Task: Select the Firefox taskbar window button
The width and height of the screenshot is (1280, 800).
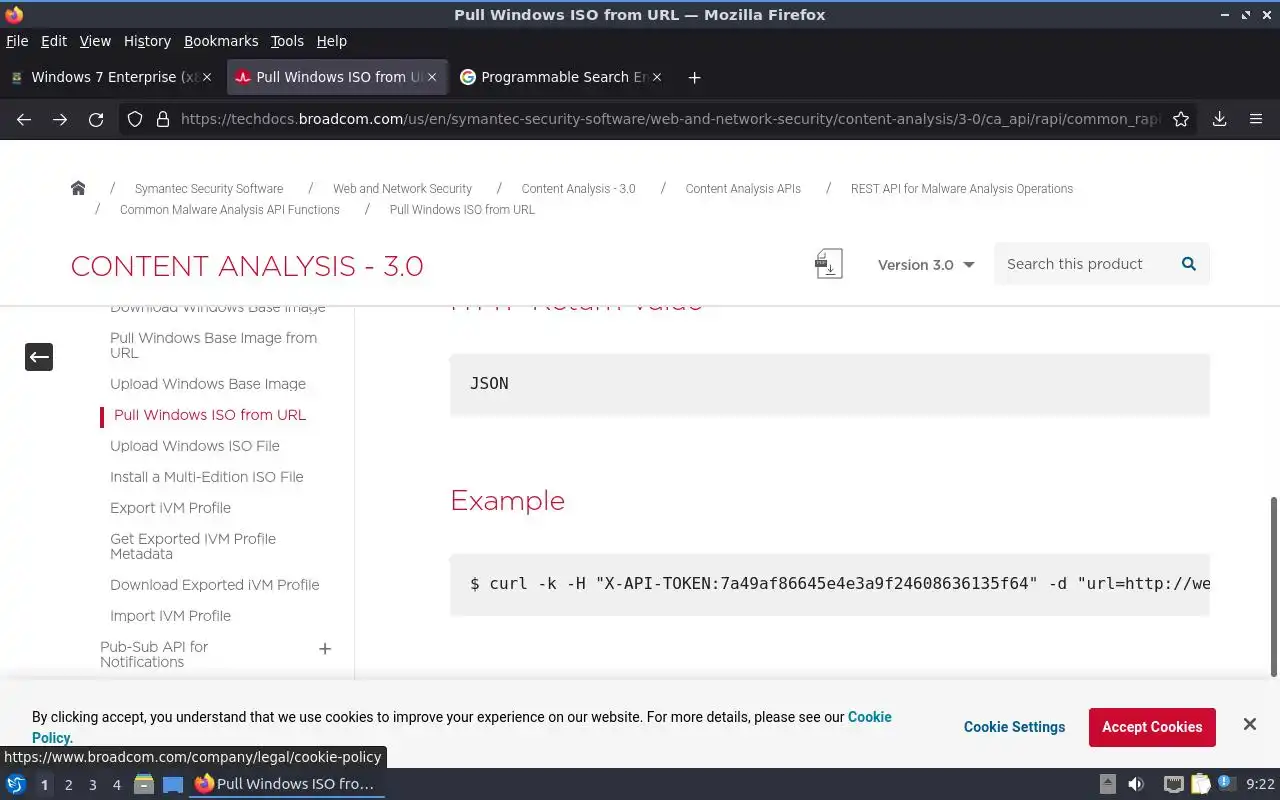Action: [287, 785]
